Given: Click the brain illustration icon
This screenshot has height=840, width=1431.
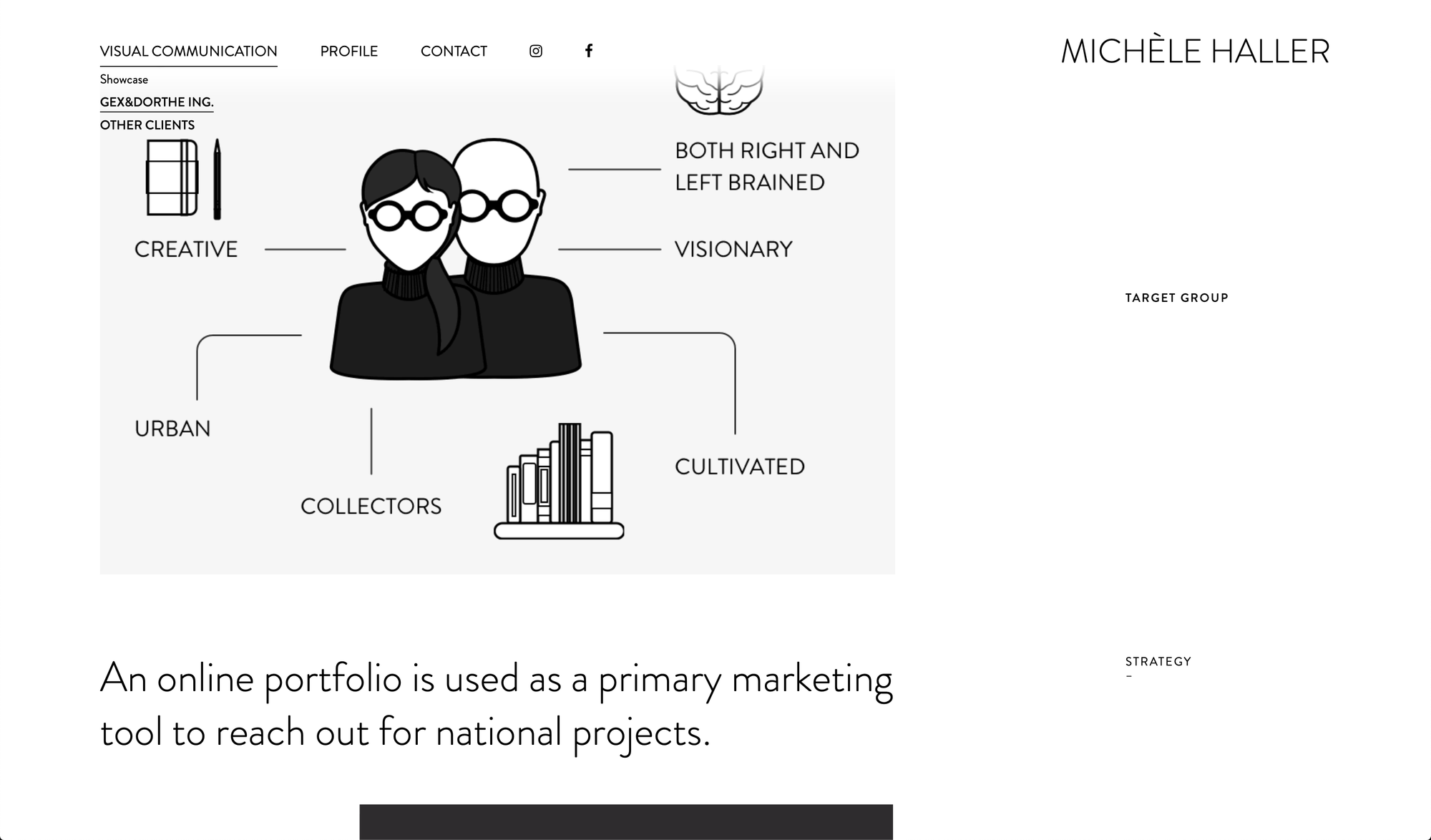Looking at the screenshot, I should click(719, 90).
